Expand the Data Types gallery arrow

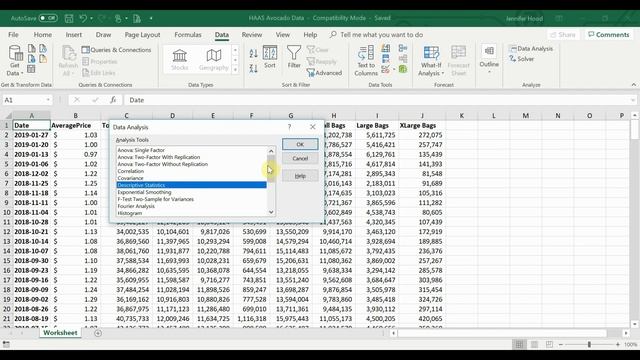[235, 70]
